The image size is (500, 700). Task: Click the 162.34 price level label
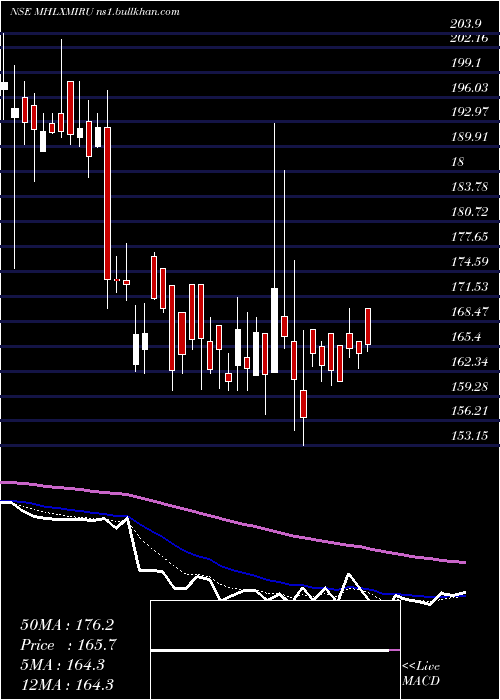click(468, 361)
